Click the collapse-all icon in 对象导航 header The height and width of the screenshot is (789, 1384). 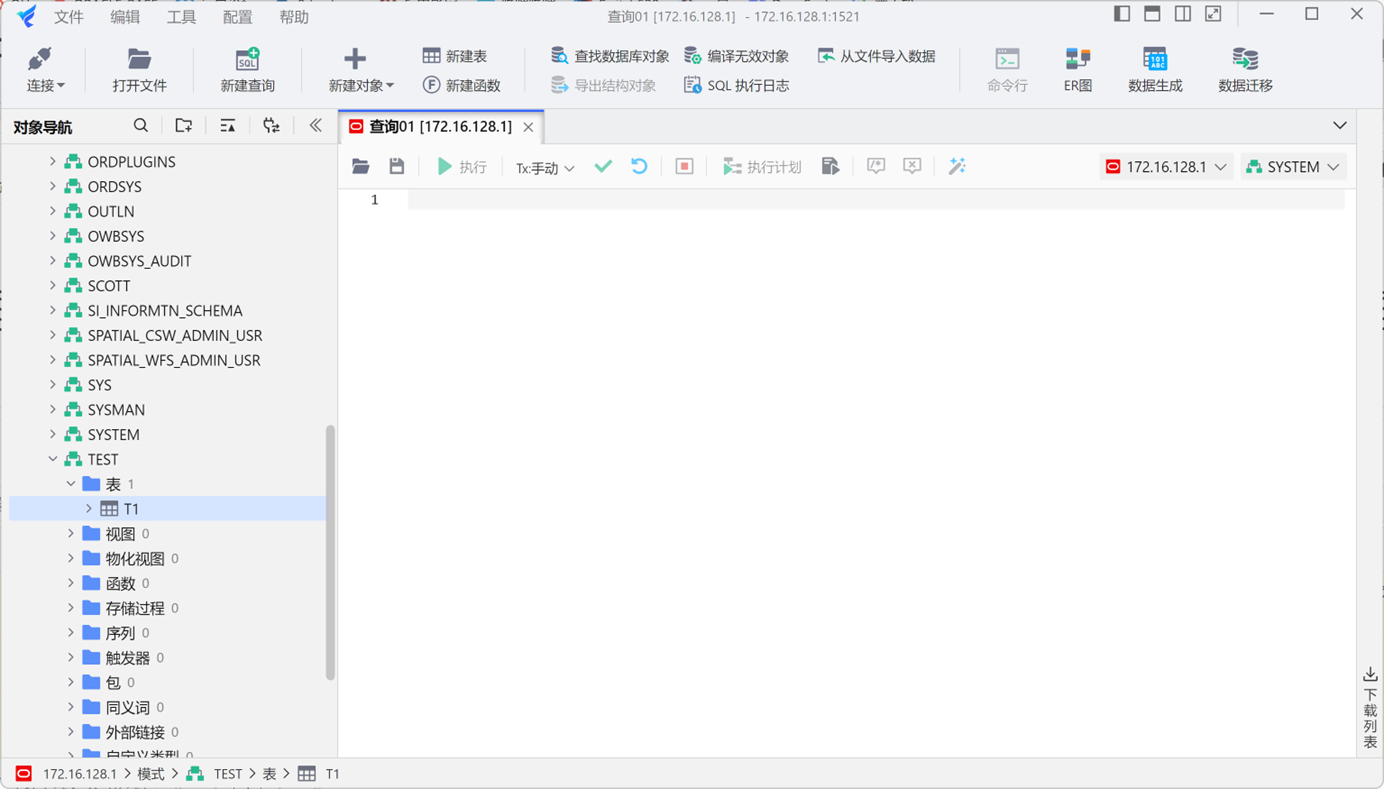point(228,126)
